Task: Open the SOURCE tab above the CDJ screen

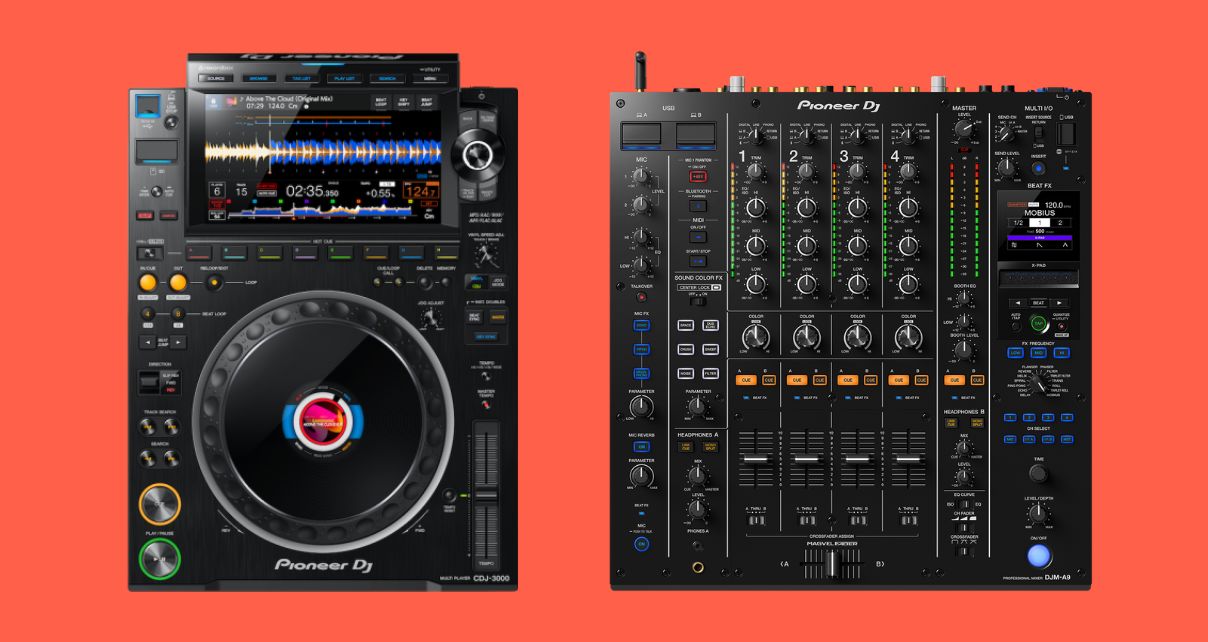Action: [215, 77]
